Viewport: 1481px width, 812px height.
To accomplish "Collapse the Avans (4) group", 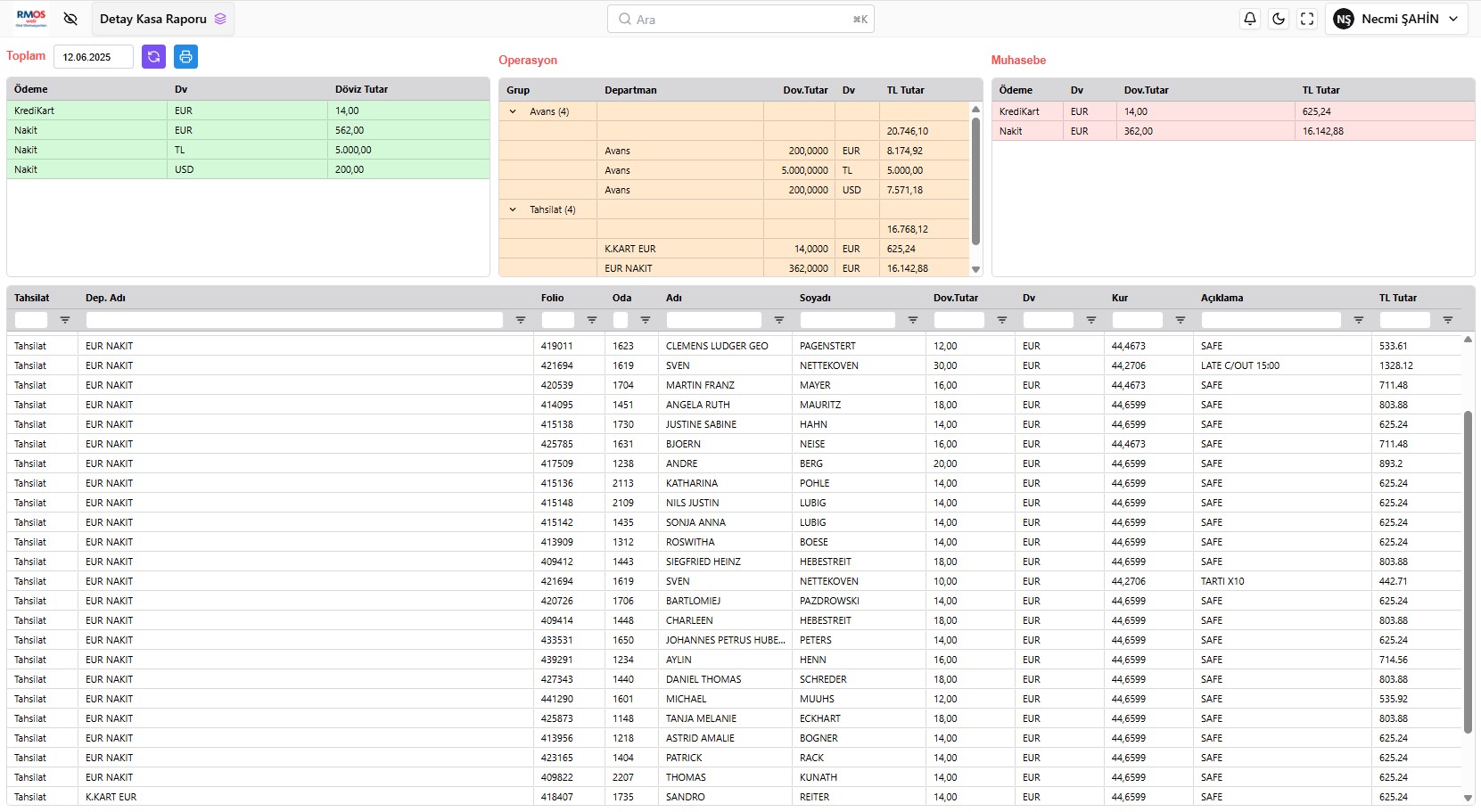I will pyautogui.click(x=513, y=111).
